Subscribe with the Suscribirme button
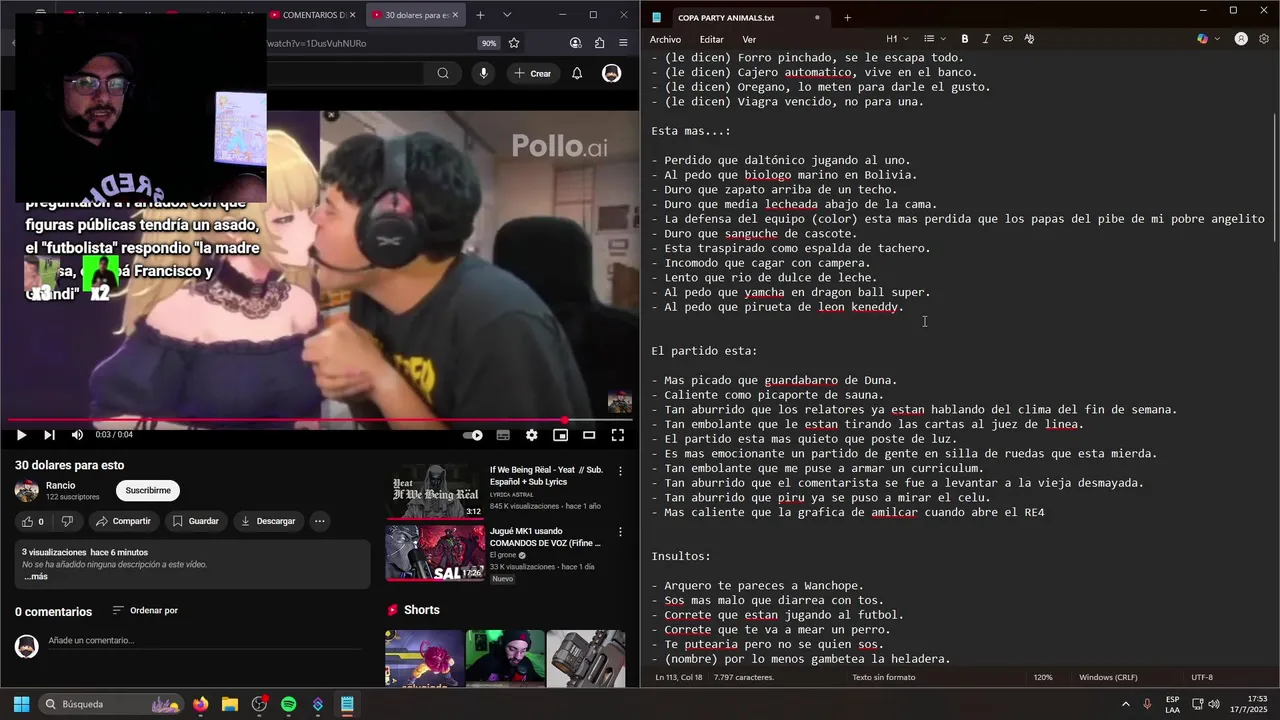 [x=148, y=490]
